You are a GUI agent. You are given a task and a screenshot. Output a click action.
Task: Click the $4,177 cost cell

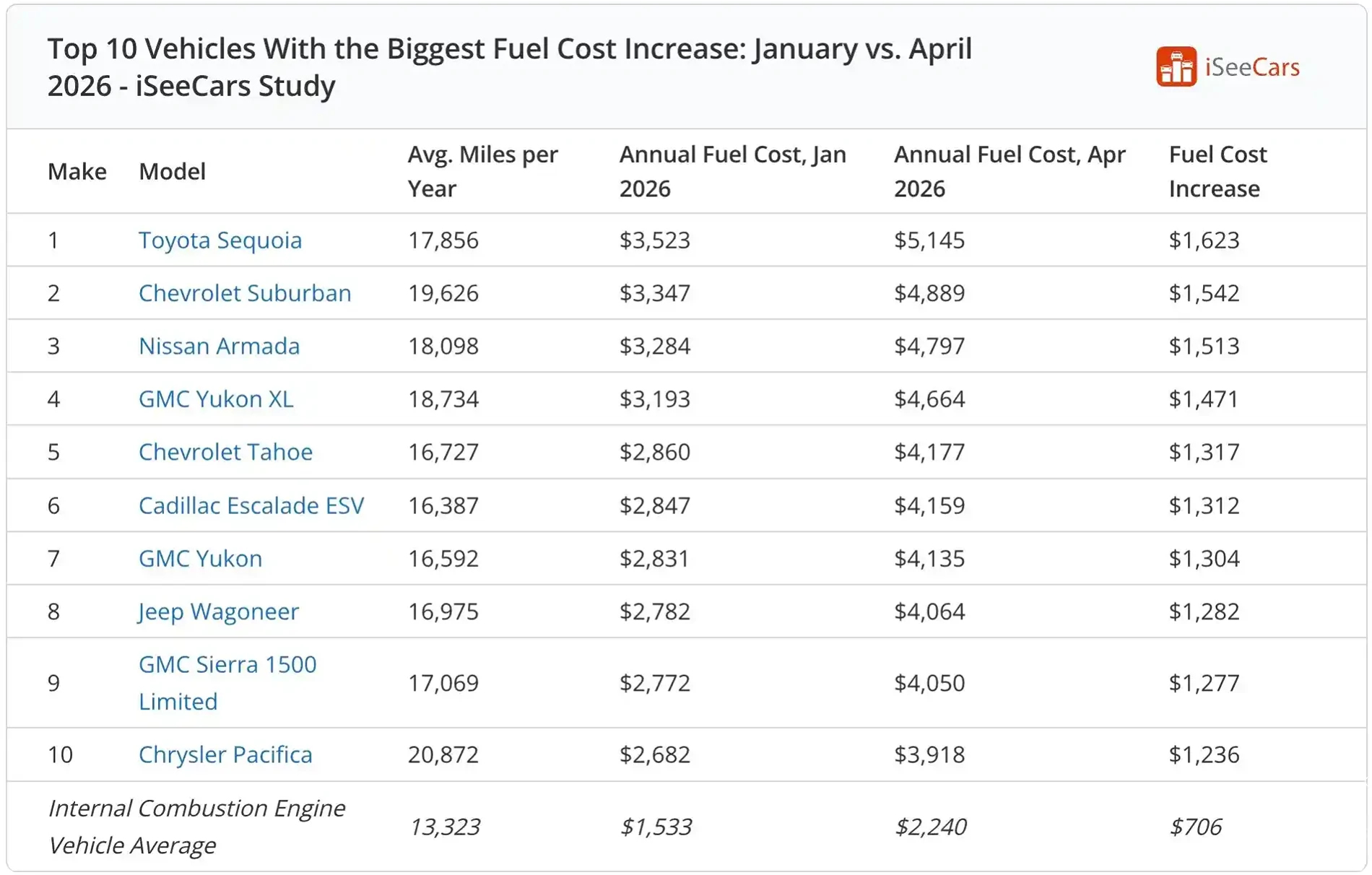(x=929, y=452)
